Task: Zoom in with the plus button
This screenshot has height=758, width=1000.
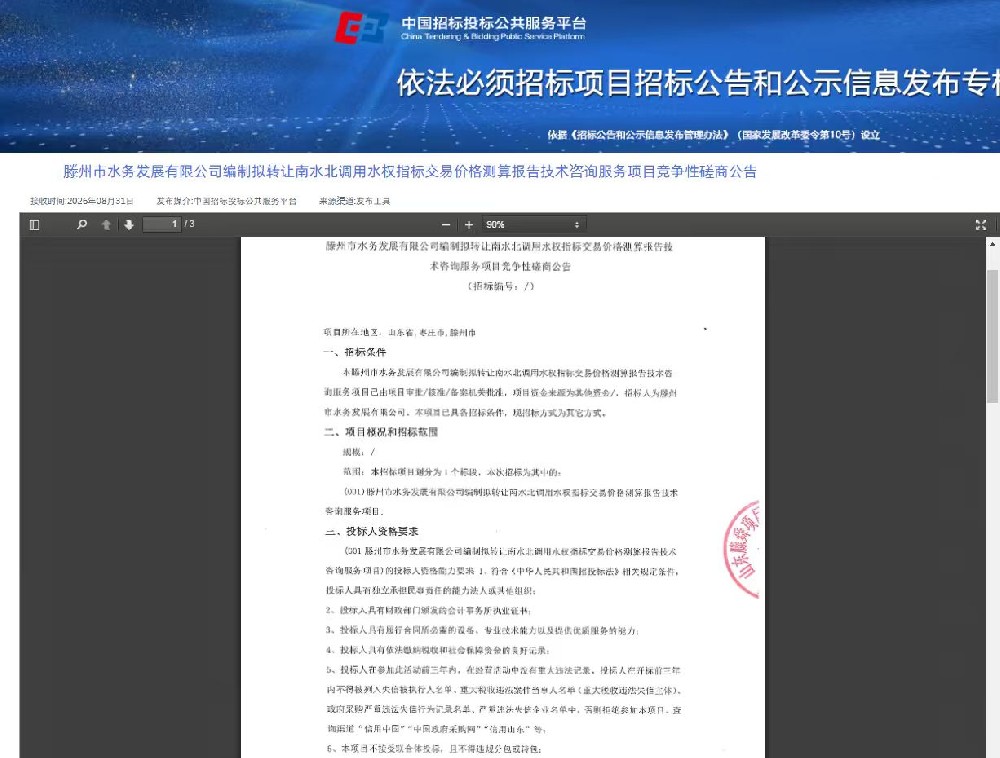Action: pyautogui.click(x=469, y=224)
